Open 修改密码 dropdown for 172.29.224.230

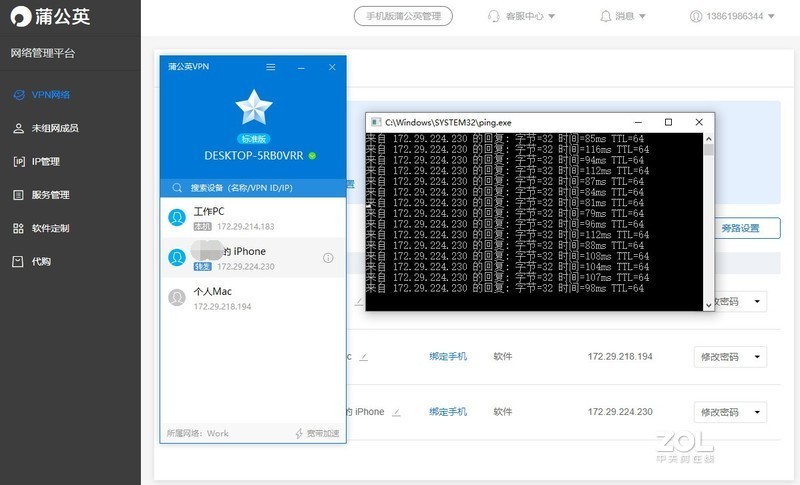click(730, 412)
